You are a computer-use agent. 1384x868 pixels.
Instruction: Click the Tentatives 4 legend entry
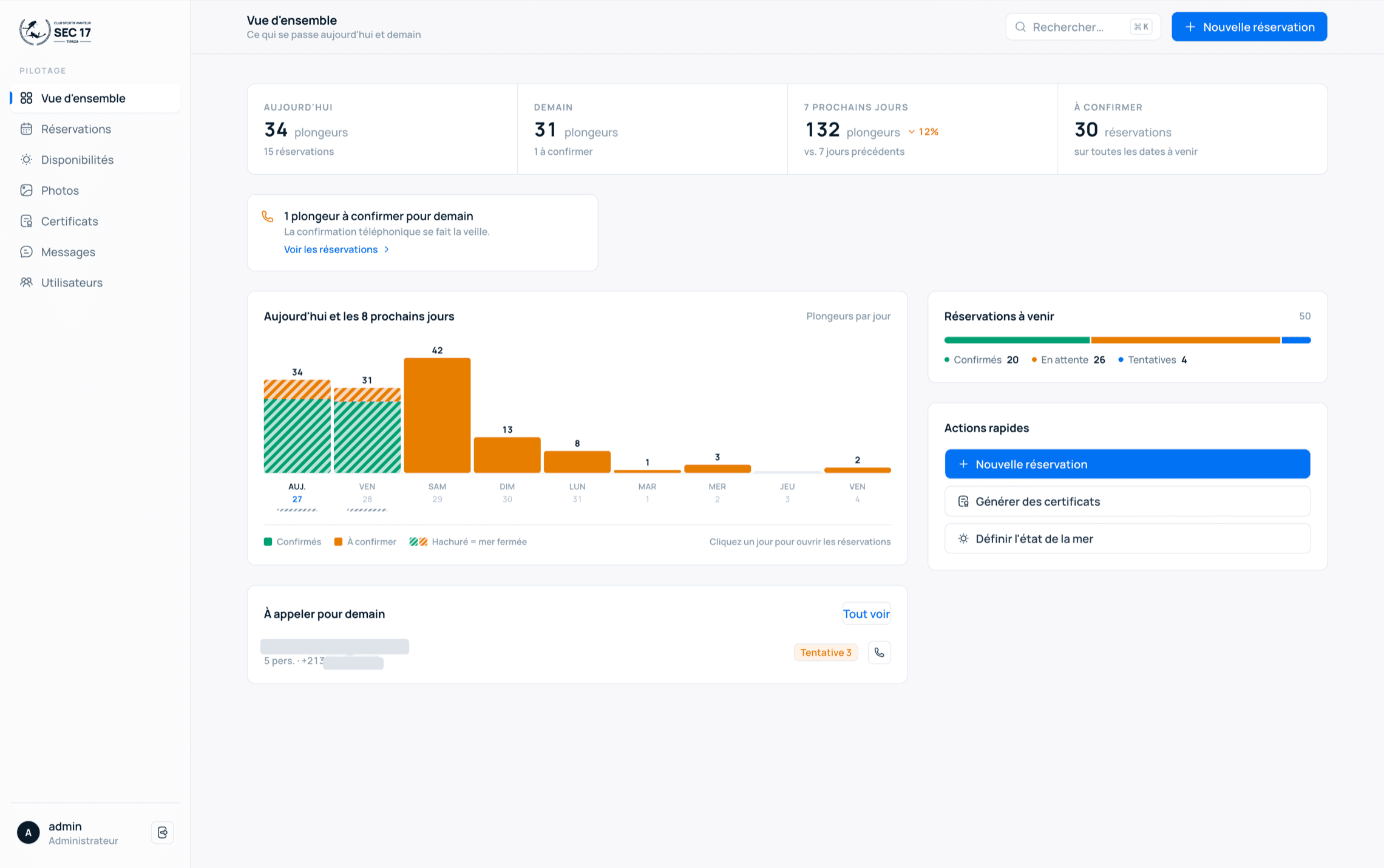coord(1152,360)
